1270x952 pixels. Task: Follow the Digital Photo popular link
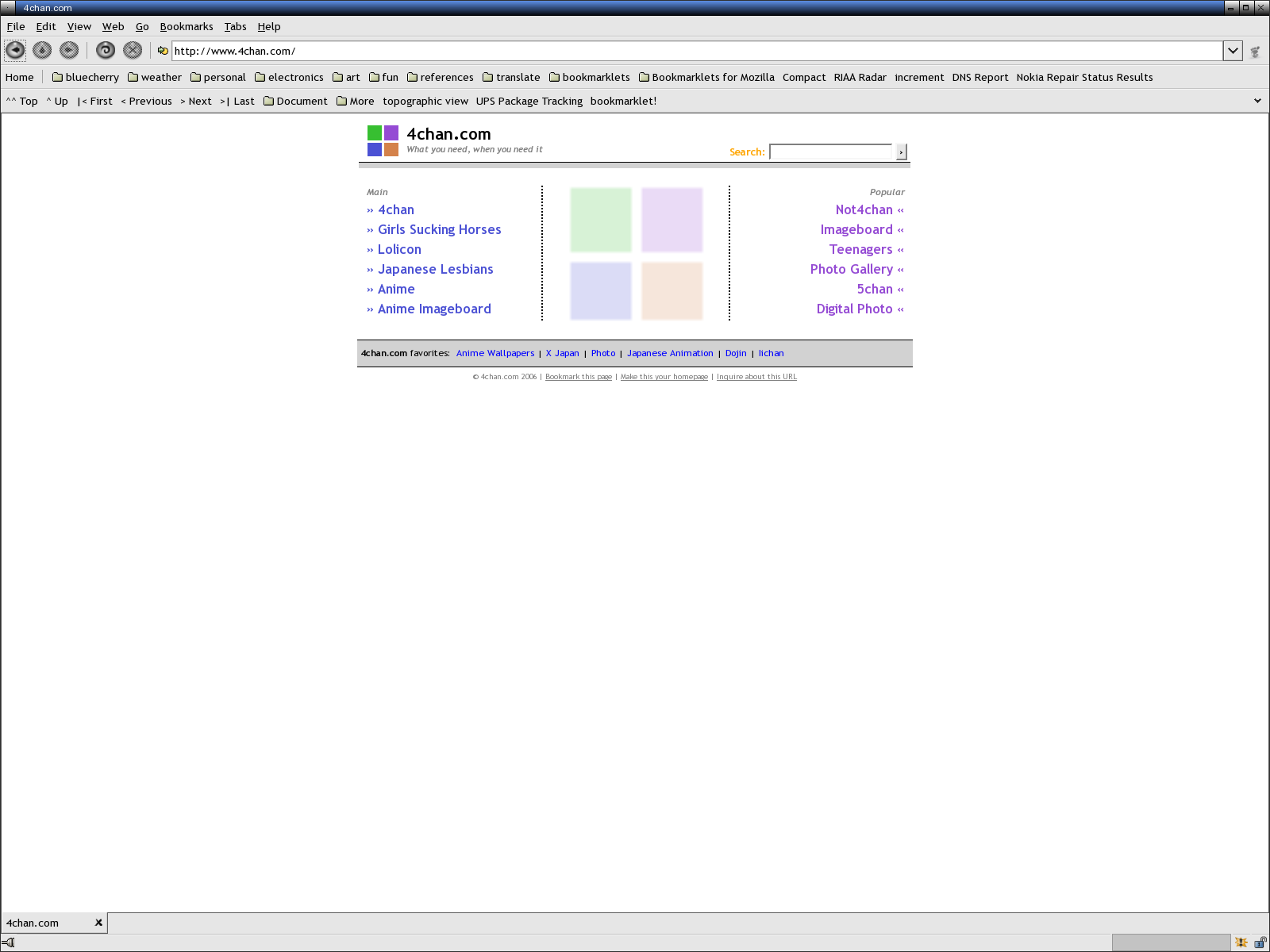854,309
